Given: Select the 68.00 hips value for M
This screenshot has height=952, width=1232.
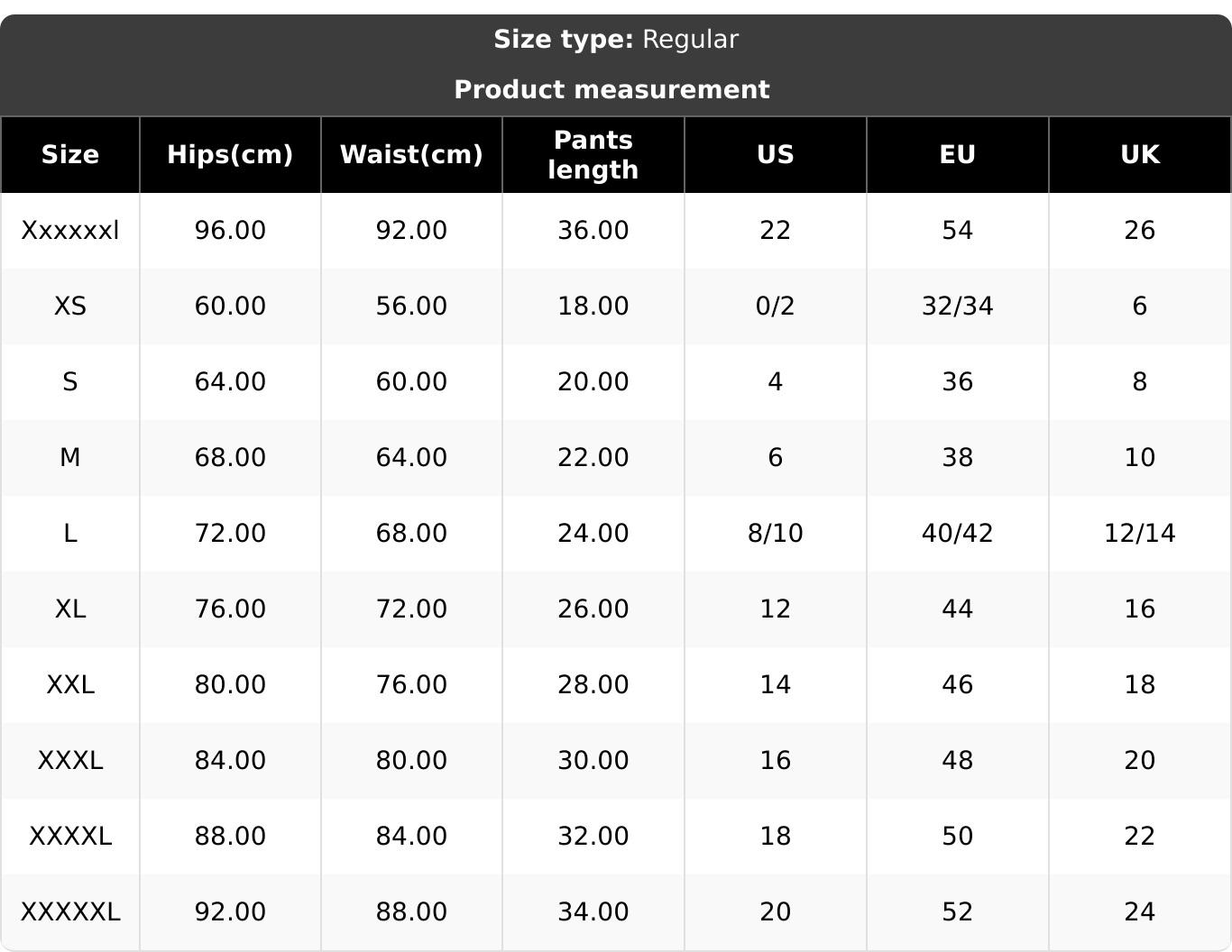Looking at the screenshot, I should point(230,458).
